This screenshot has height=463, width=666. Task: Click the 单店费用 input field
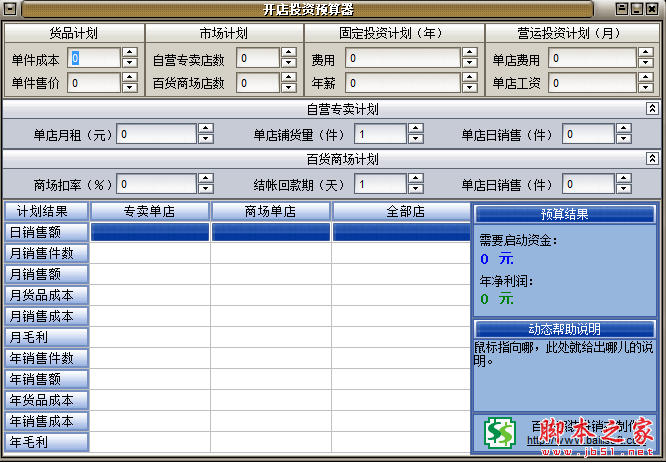(593, 58)
